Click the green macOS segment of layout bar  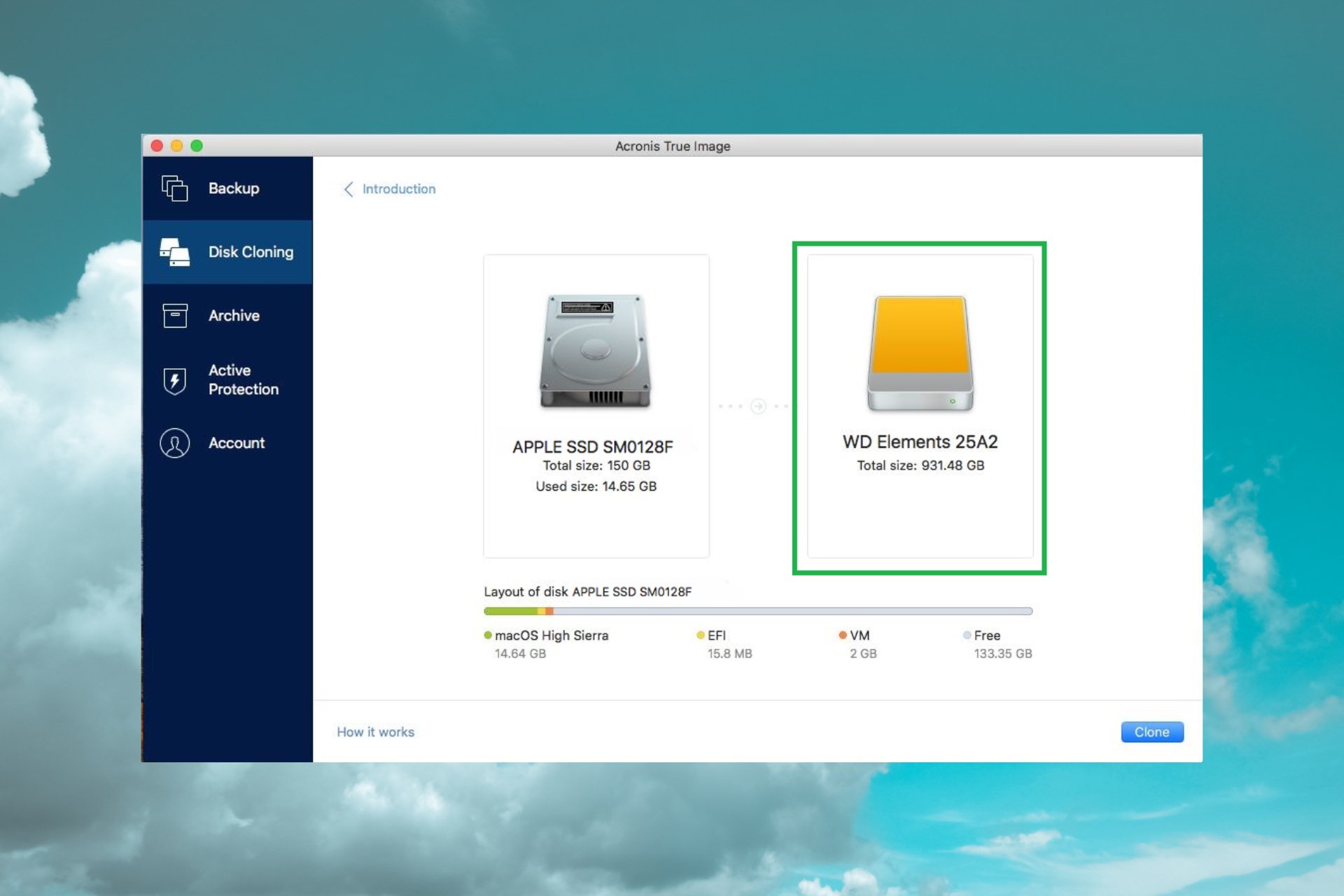pyautogui.click(x=510, y=611)
